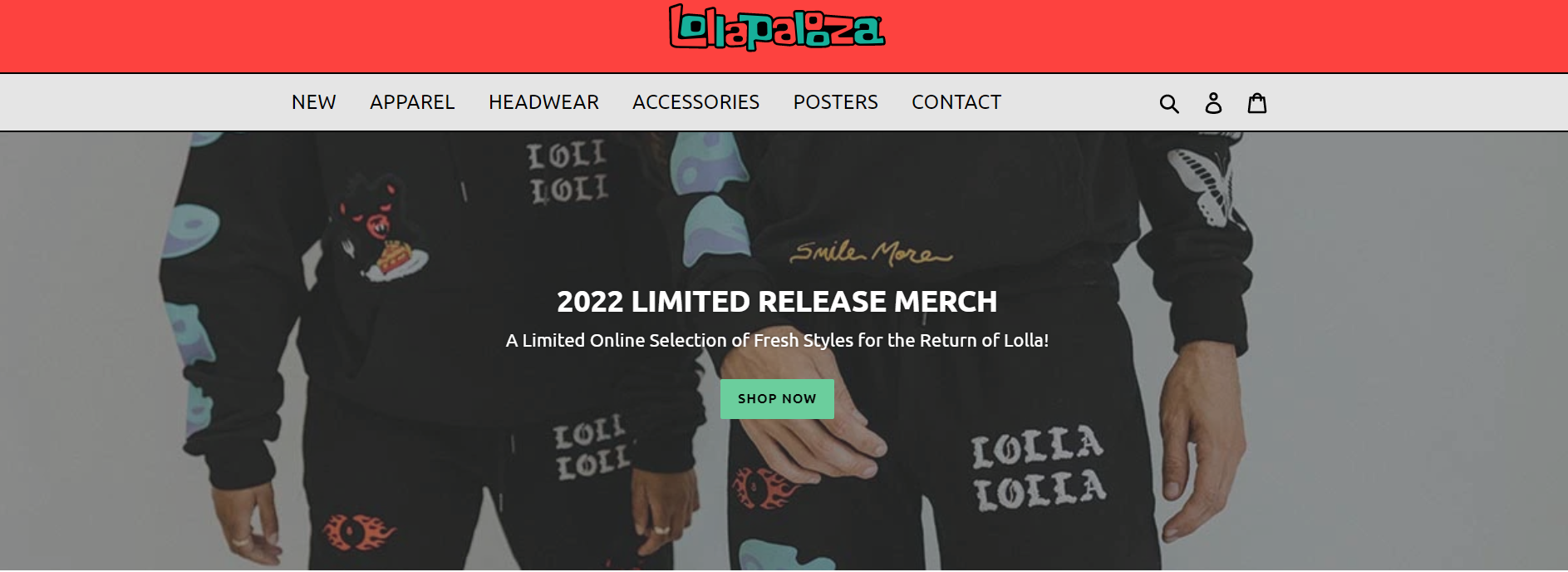Open the search magnifier icon
The image size is (1568, 572).
coord(1169,103)
